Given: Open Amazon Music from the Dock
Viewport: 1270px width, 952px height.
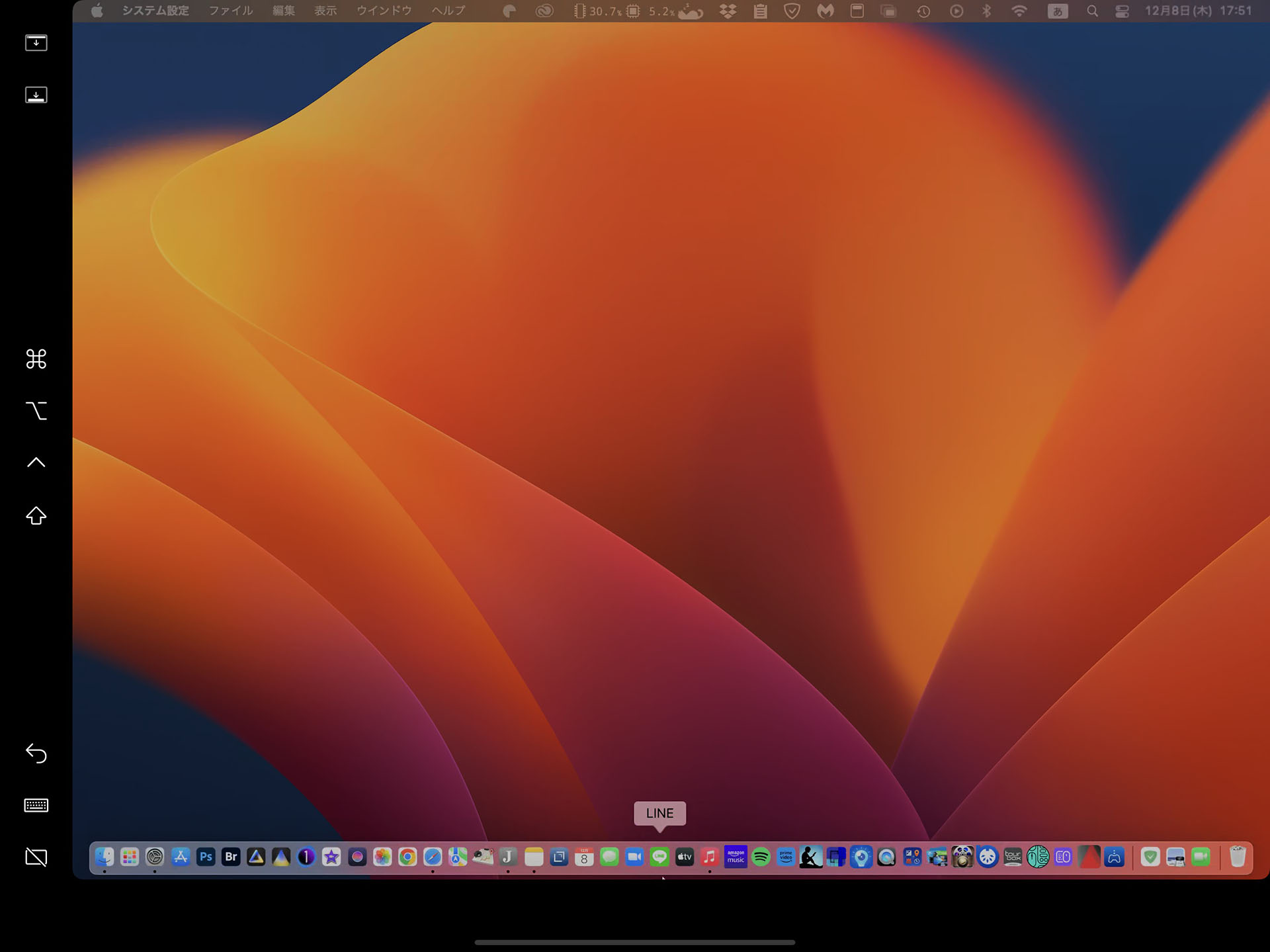Looking at the screenshot, I should point(735,857).
